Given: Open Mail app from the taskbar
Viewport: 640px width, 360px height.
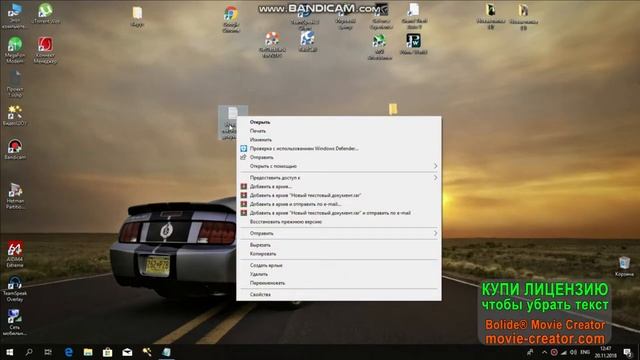Looking at the screenshot, I should [x=127, y=352].
